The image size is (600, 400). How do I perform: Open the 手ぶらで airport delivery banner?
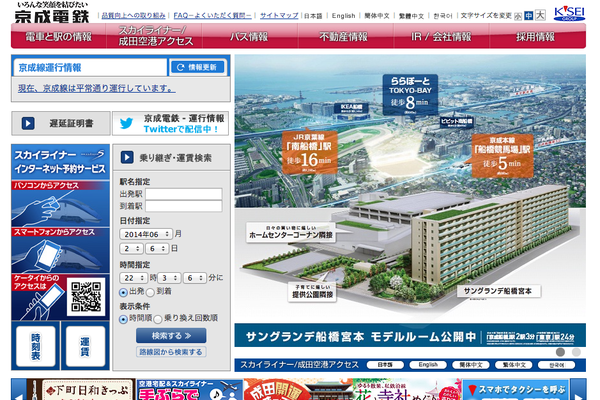pyautogui.click(x=190, y=389)
